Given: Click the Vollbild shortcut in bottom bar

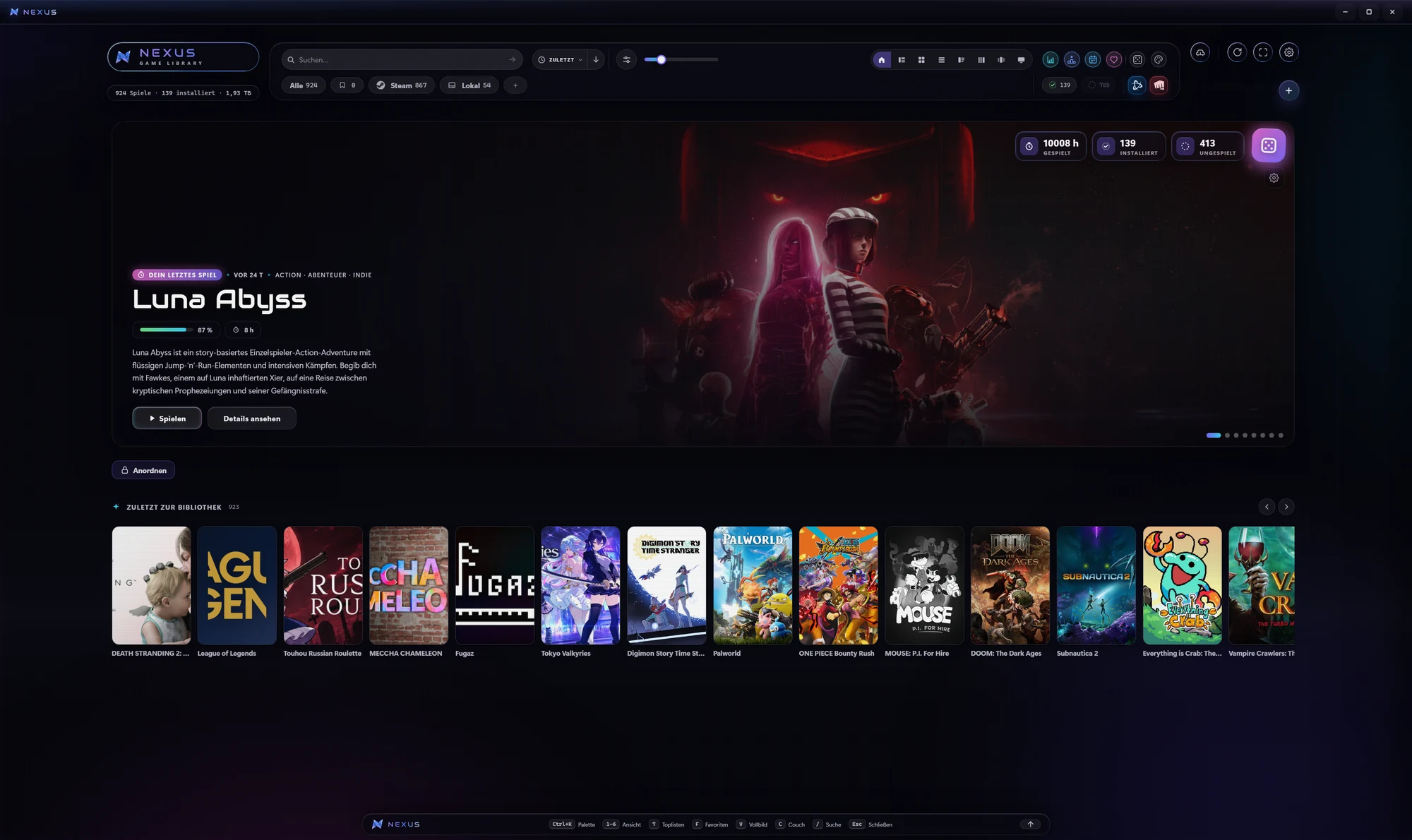Looking at the screenshot, I should click(x=752, y=824).
